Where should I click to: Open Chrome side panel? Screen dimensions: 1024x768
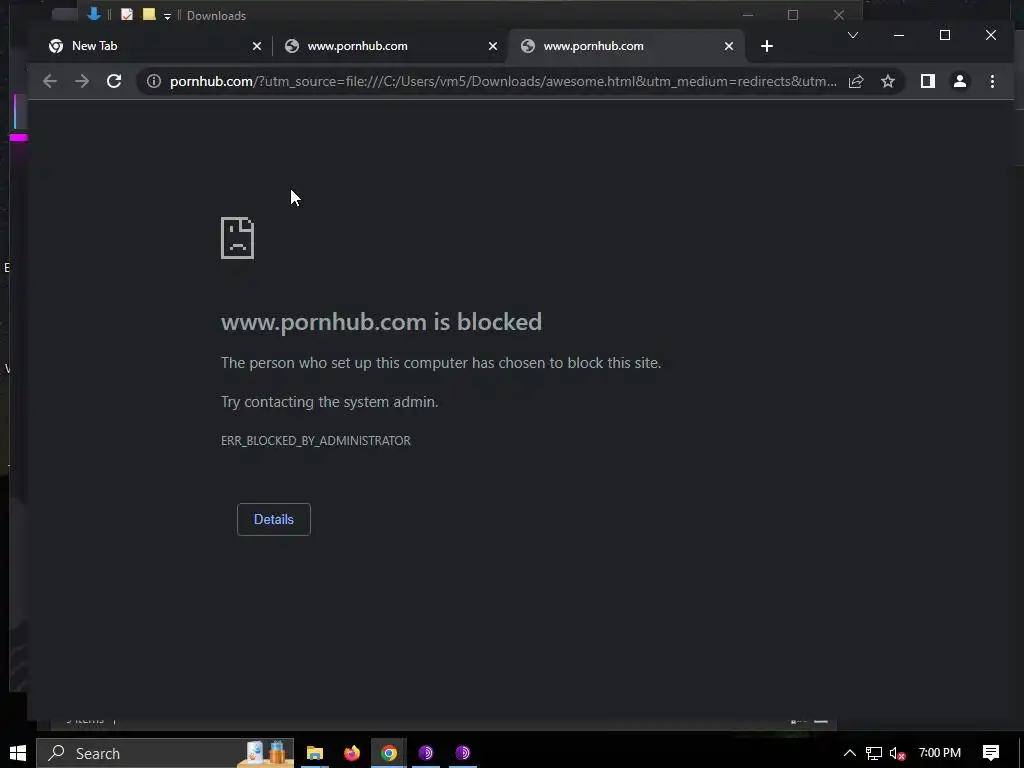[x=927, y=81]
